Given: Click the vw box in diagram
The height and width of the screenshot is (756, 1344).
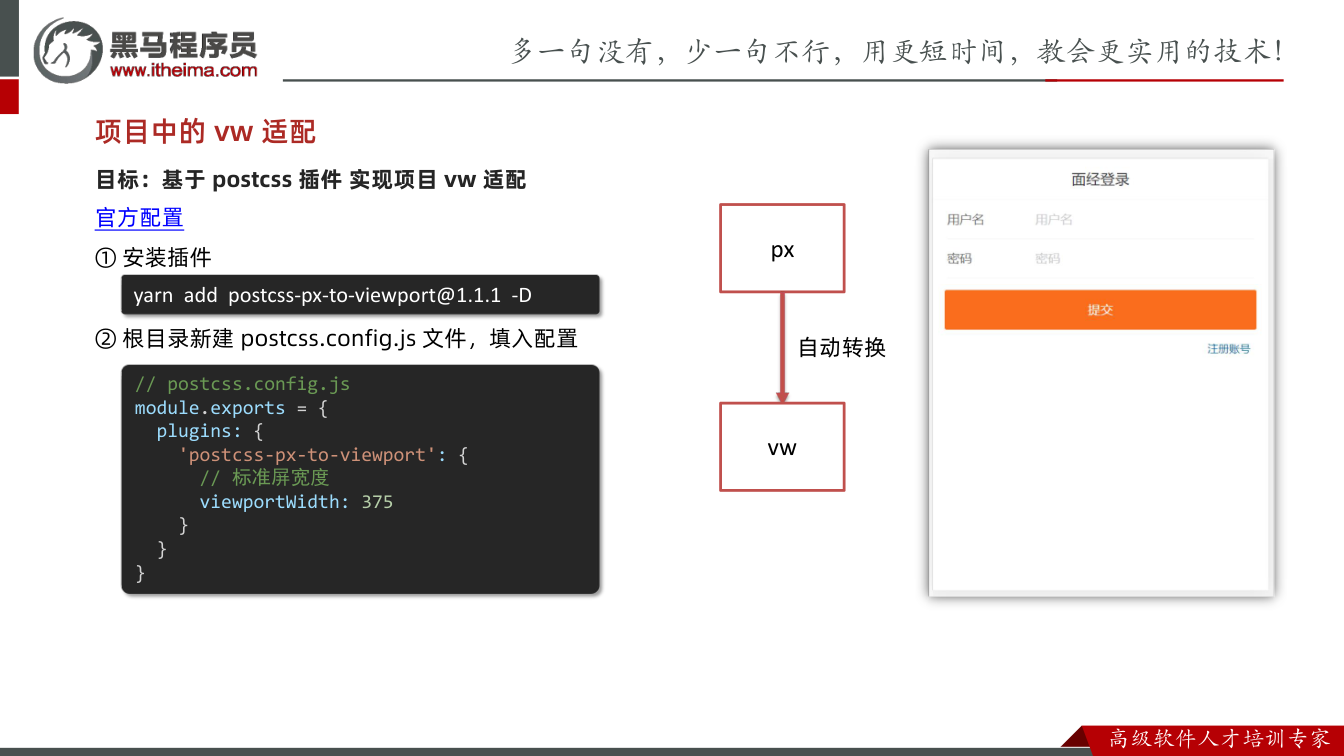Looking at the screenshot, I should click(782, 447).
